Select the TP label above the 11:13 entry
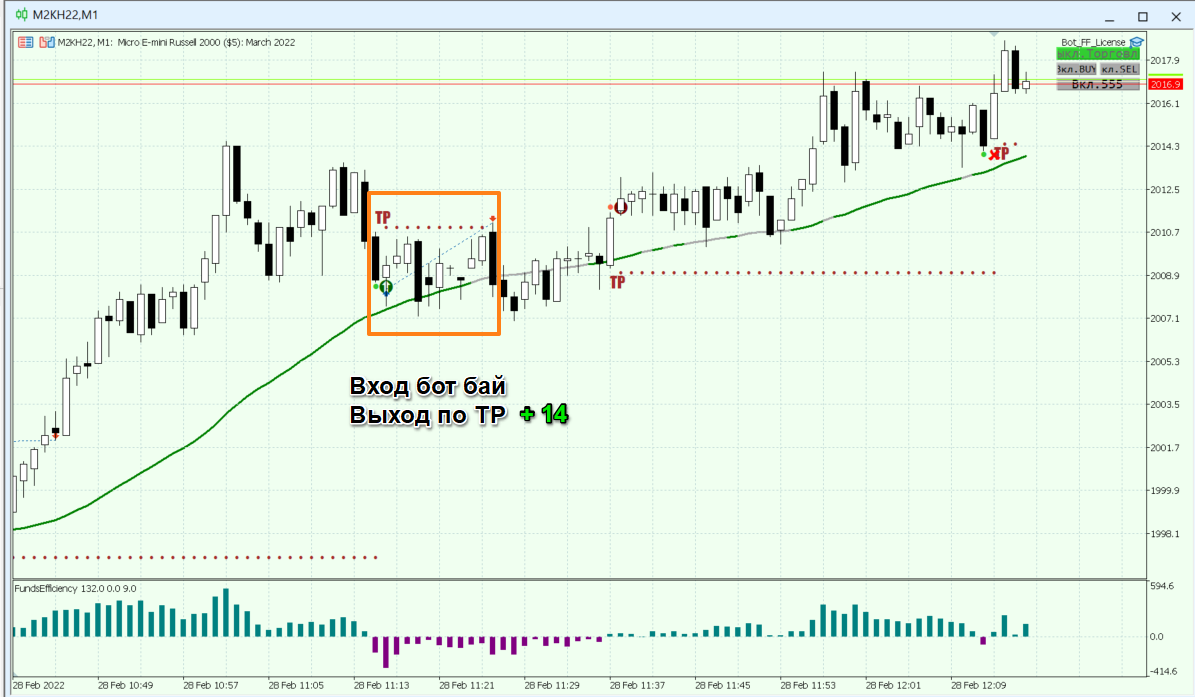The image size is (1195, 697). coord(383,219)
